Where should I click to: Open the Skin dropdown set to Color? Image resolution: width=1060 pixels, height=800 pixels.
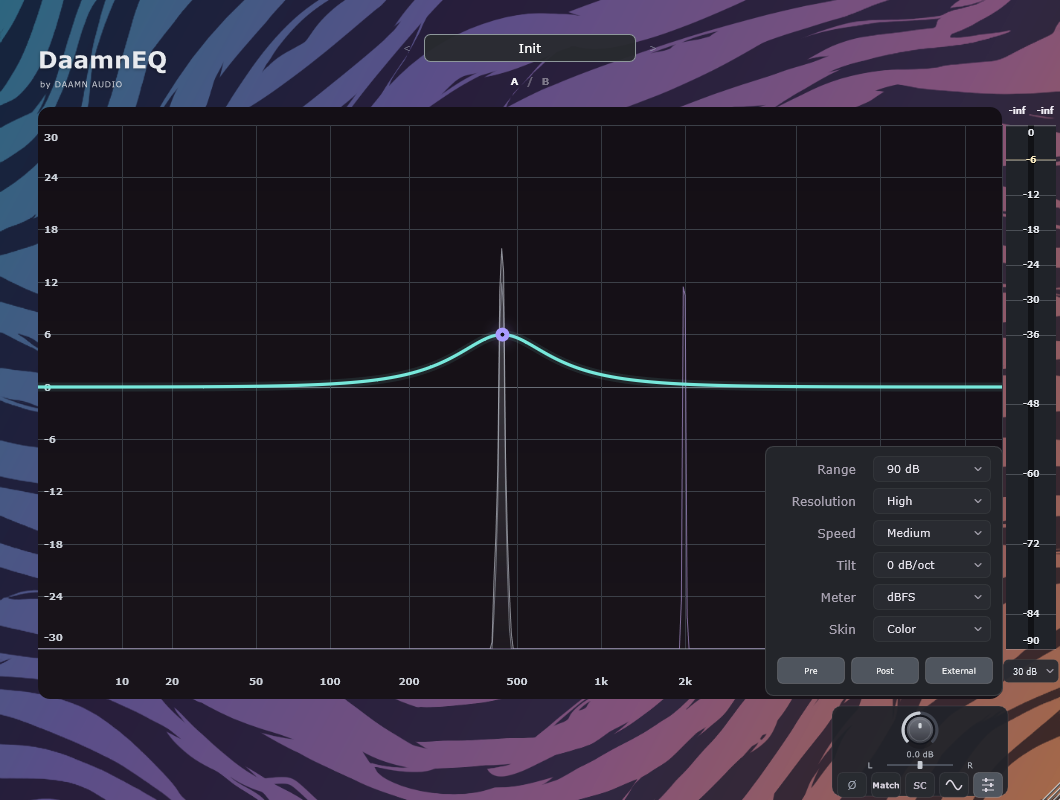(932, 629)
